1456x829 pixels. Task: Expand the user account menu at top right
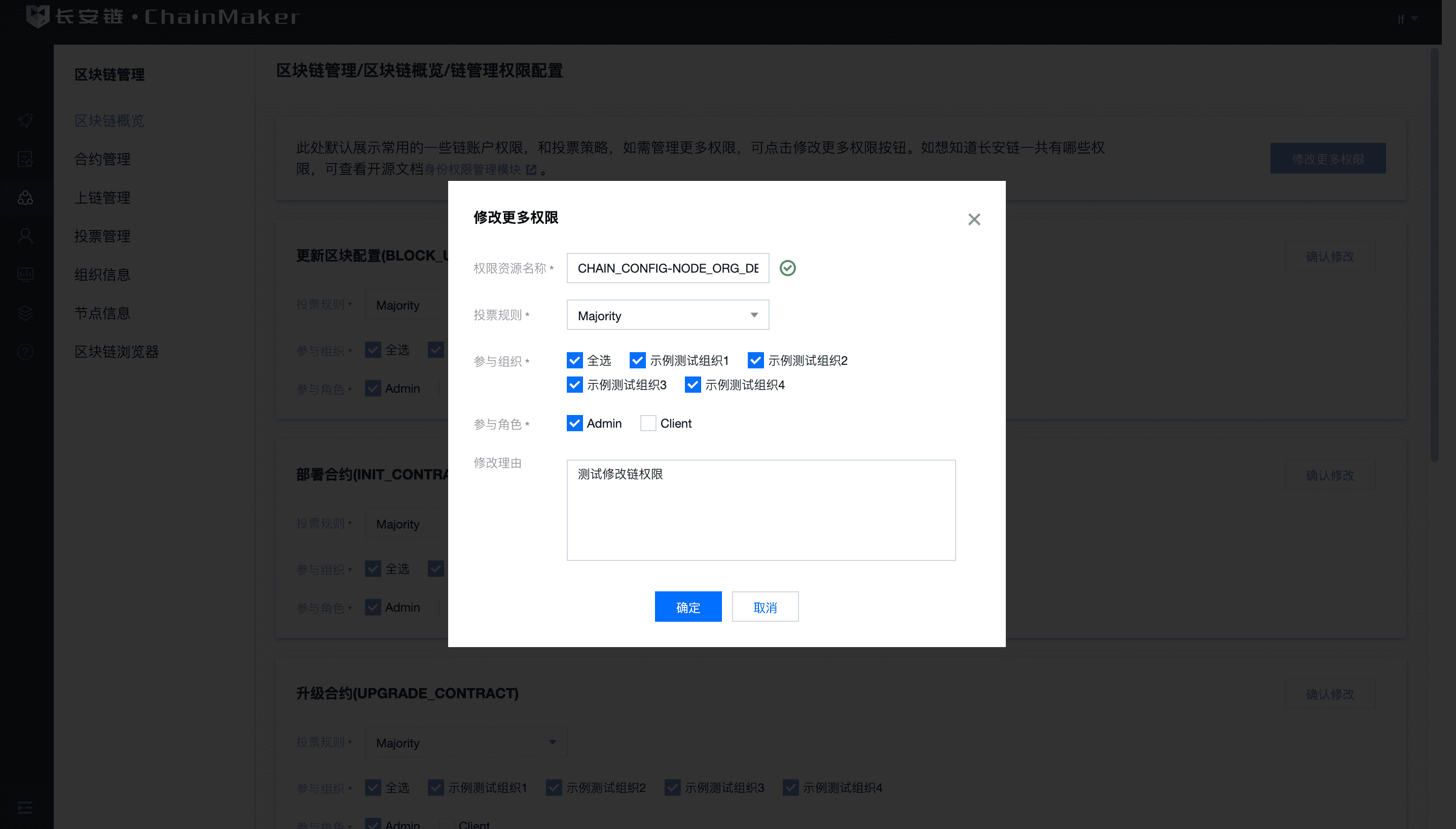[x=1407, y=19]
